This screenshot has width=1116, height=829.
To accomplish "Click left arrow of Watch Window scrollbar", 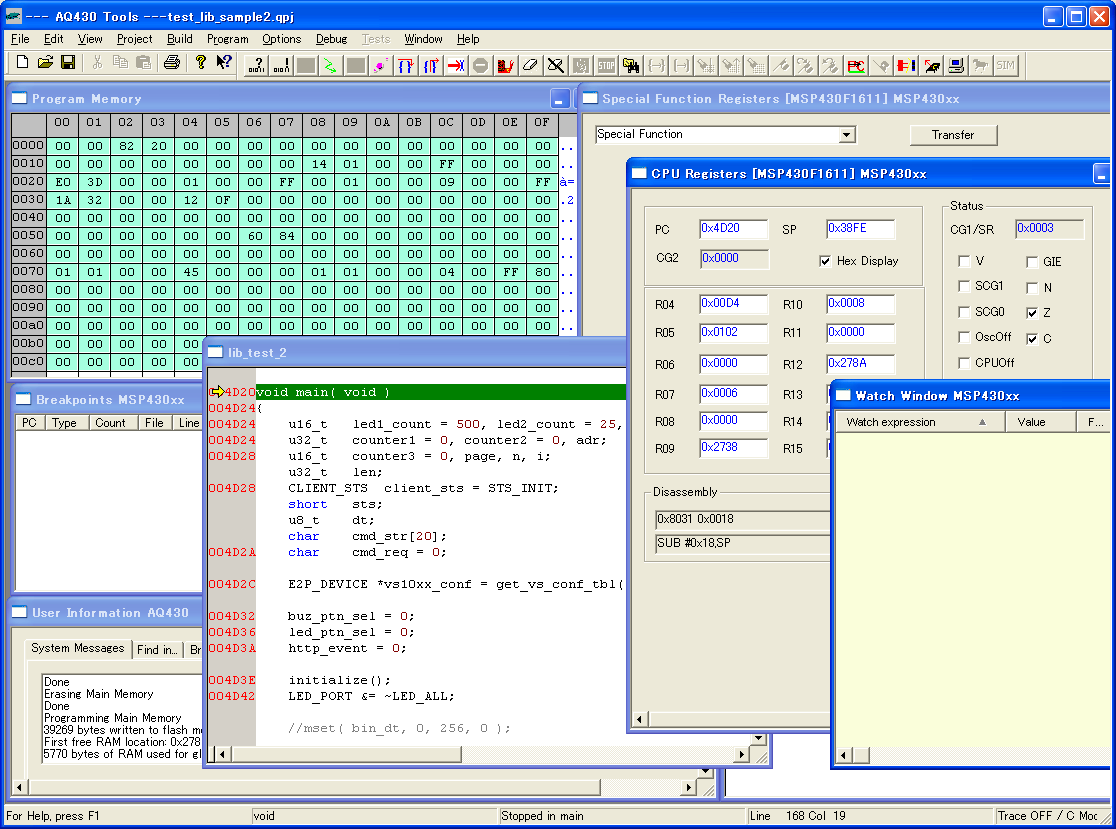I will pyautogui.click(x=844, y=756).
